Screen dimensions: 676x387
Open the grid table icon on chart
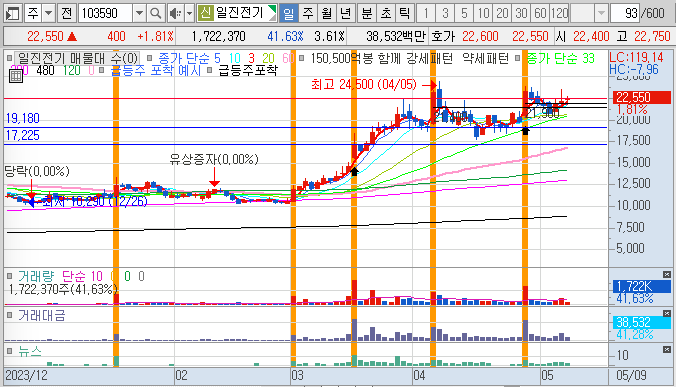pos(16,76)
